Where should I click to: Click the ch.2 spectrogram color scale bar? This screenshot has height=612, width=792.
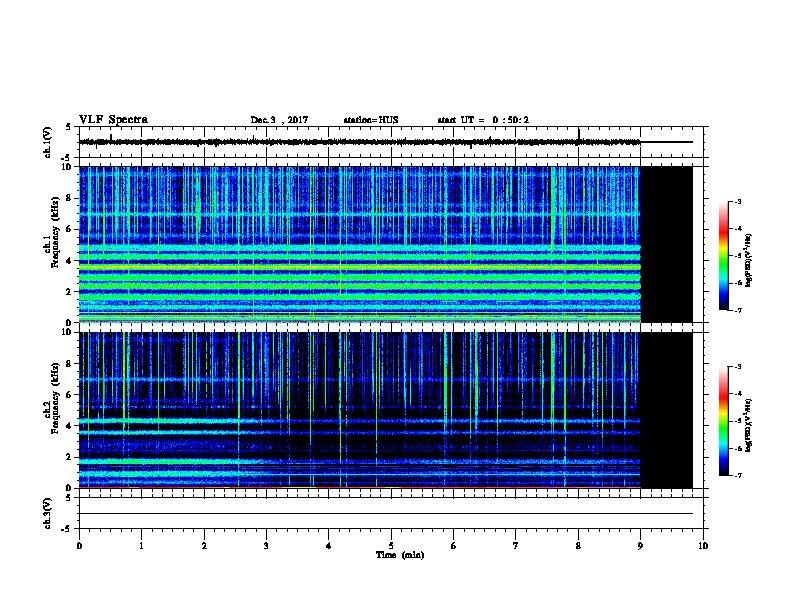723,421
